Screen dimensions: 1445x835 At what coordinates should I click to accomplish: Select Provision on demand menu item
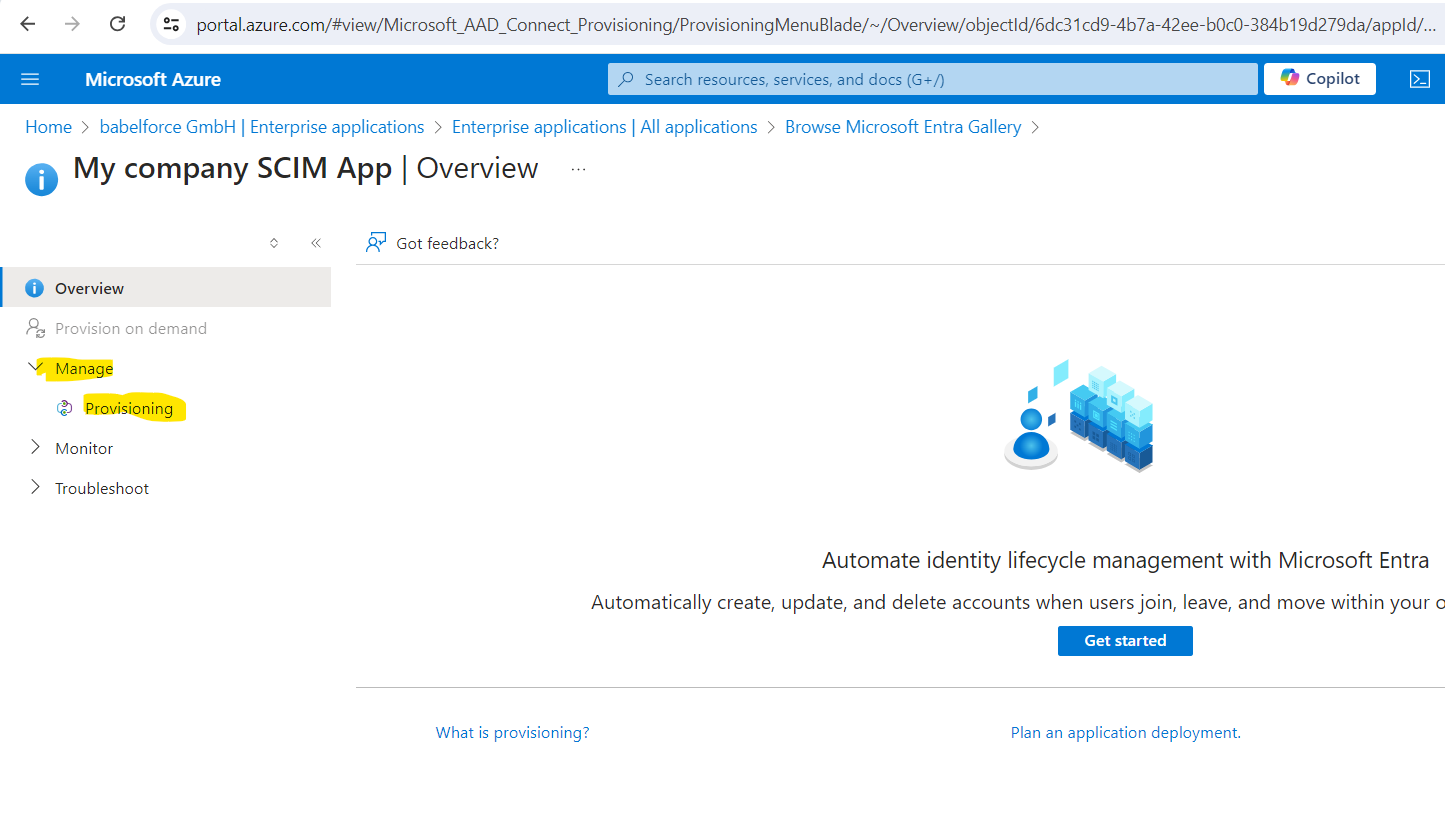pyautogui.click(x=131, y=328)
